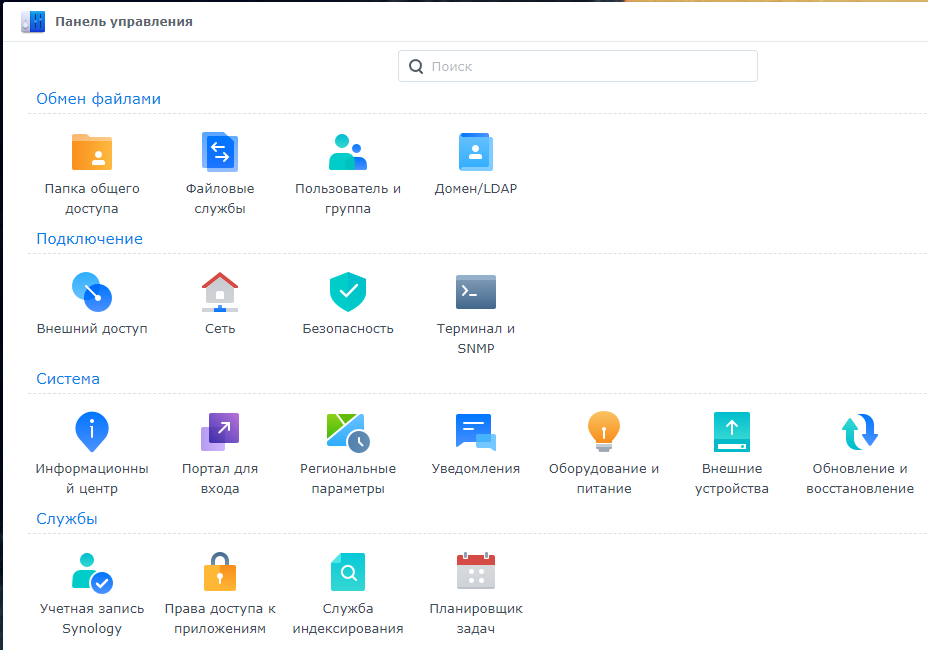The height and width of the screenshot is (650, 928).
Task: Click the Обмен файлами section heading
Action: pyautogui.click(x=99, y=99)
